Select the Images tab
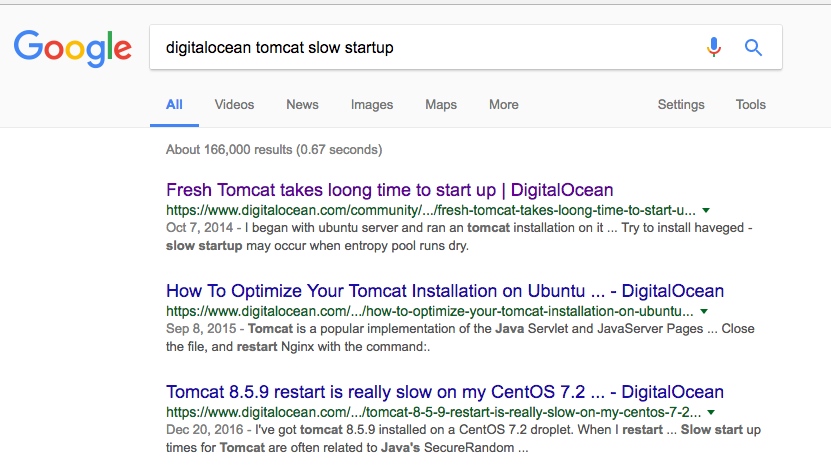The width and height of the screenshot is (831, 467). (x=372, y=105)
